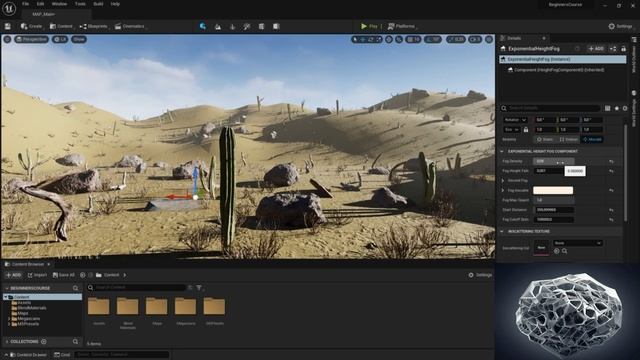Image resolution: width=640 pixels, height=360 pixels.
Task: Switch to Modeling mode in the main toolbar
Action: (x=262, y=27)
